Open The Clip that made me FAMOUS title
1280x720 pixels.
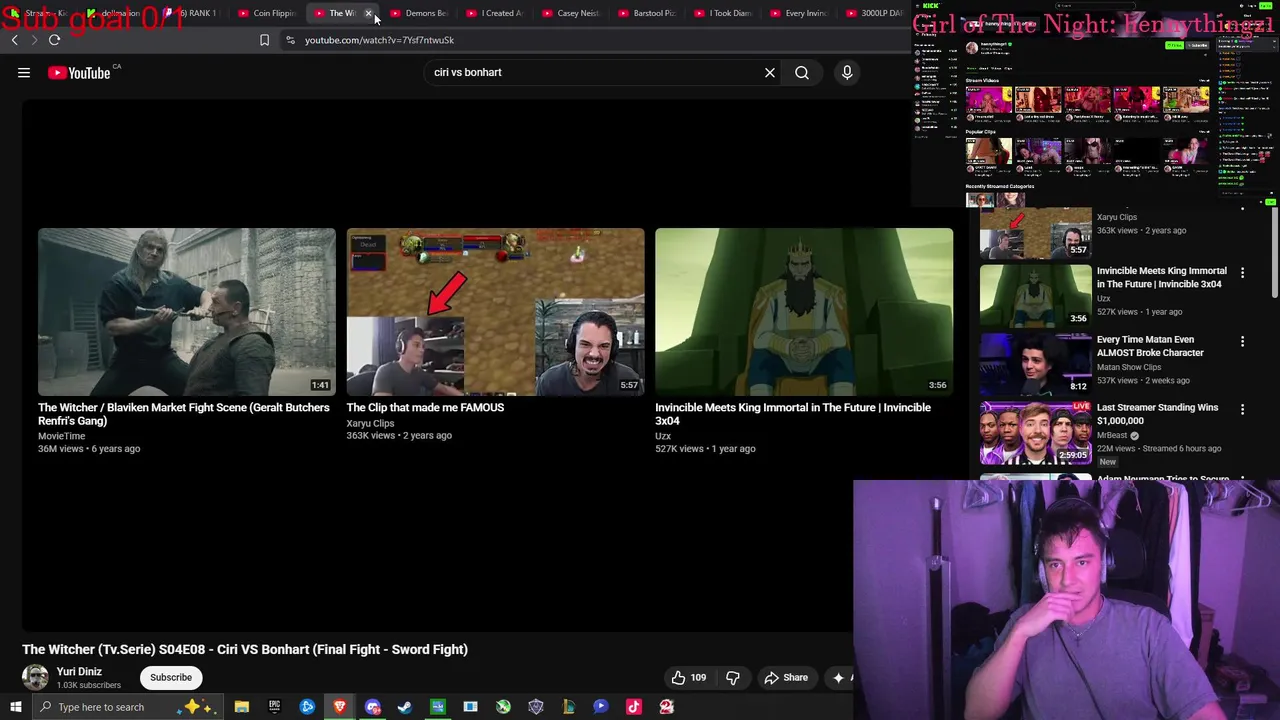coord(425,407)
